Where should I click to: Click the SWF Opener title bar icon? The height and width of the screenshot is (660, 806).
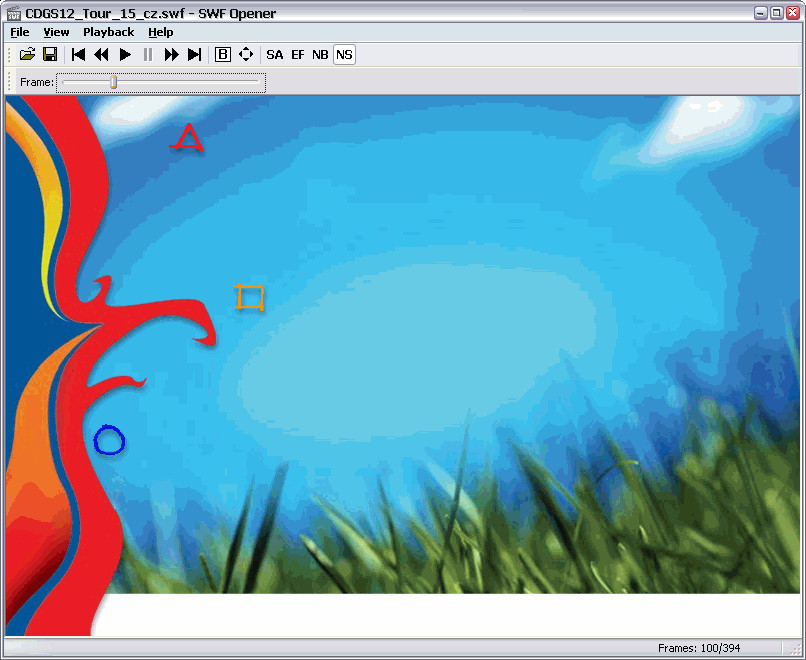pyautogui.click(x=14, y=13)
